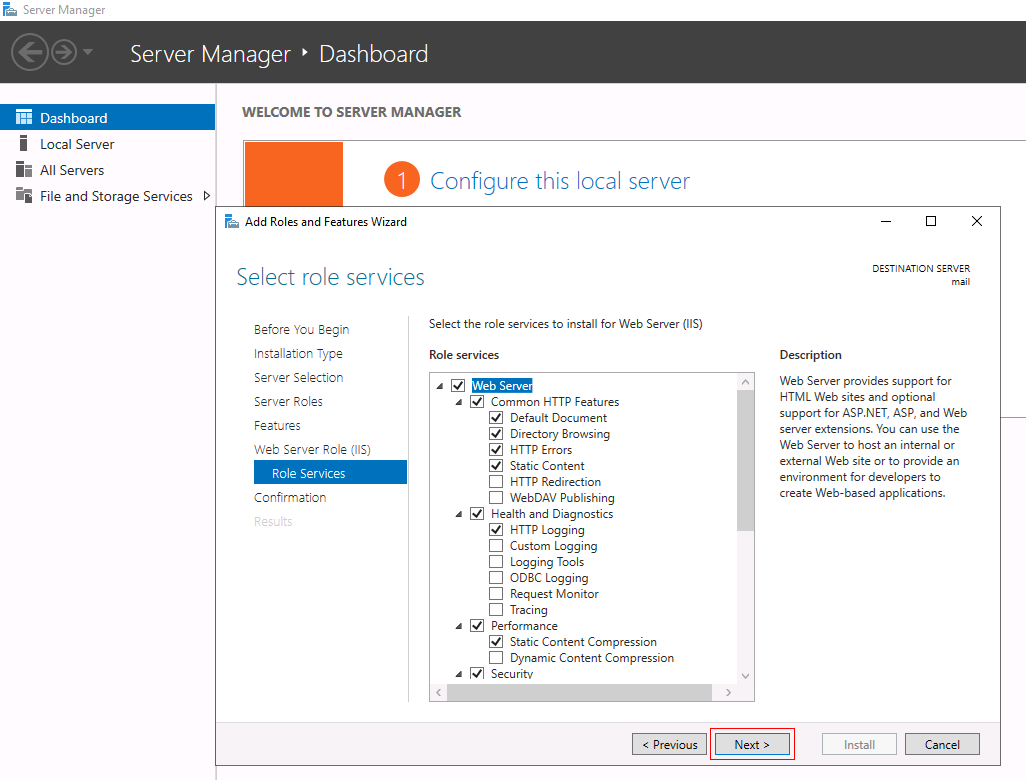Toggle the Health and Diagnostics checkbox

coord(477,514)
